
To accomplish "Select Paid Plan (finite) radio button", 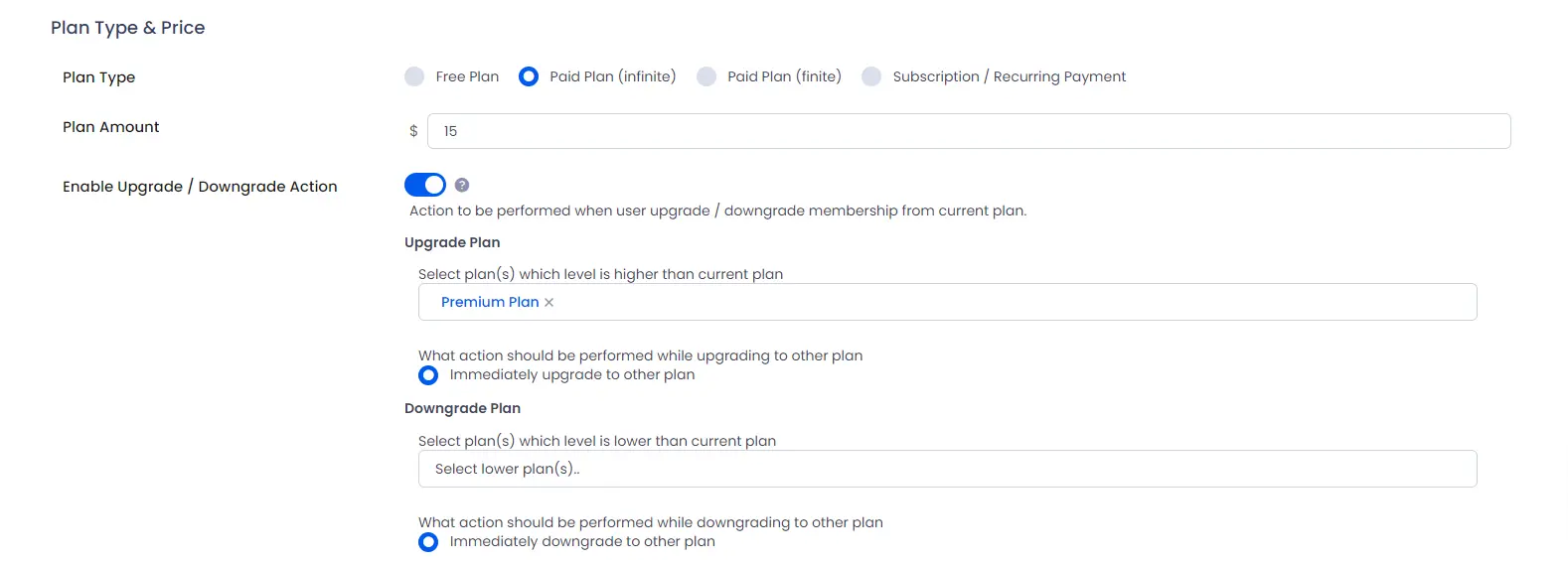I will [706, 76].
